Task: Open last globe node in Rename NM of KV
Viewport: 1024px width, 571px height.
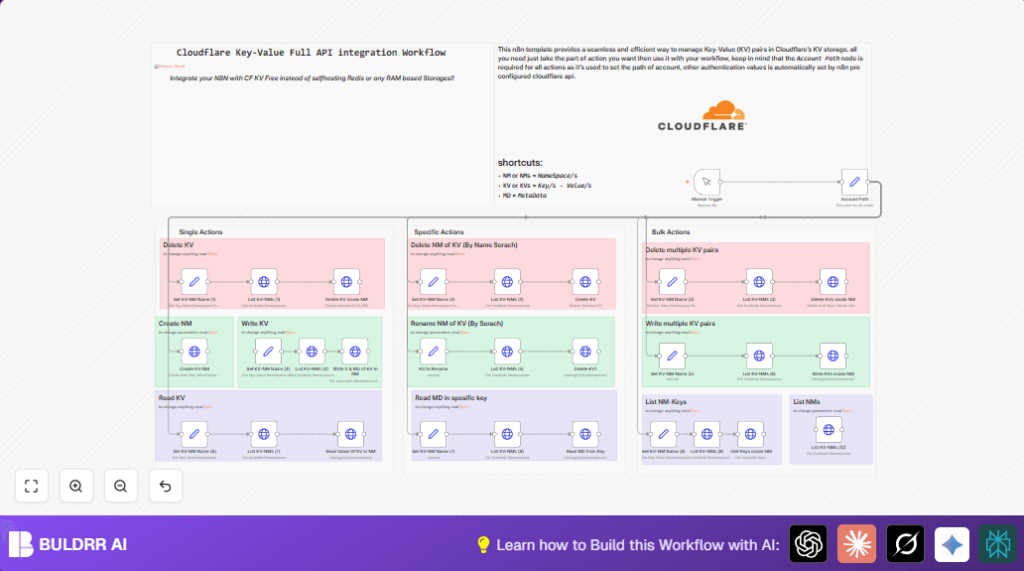Action: (x=585, y=351)
